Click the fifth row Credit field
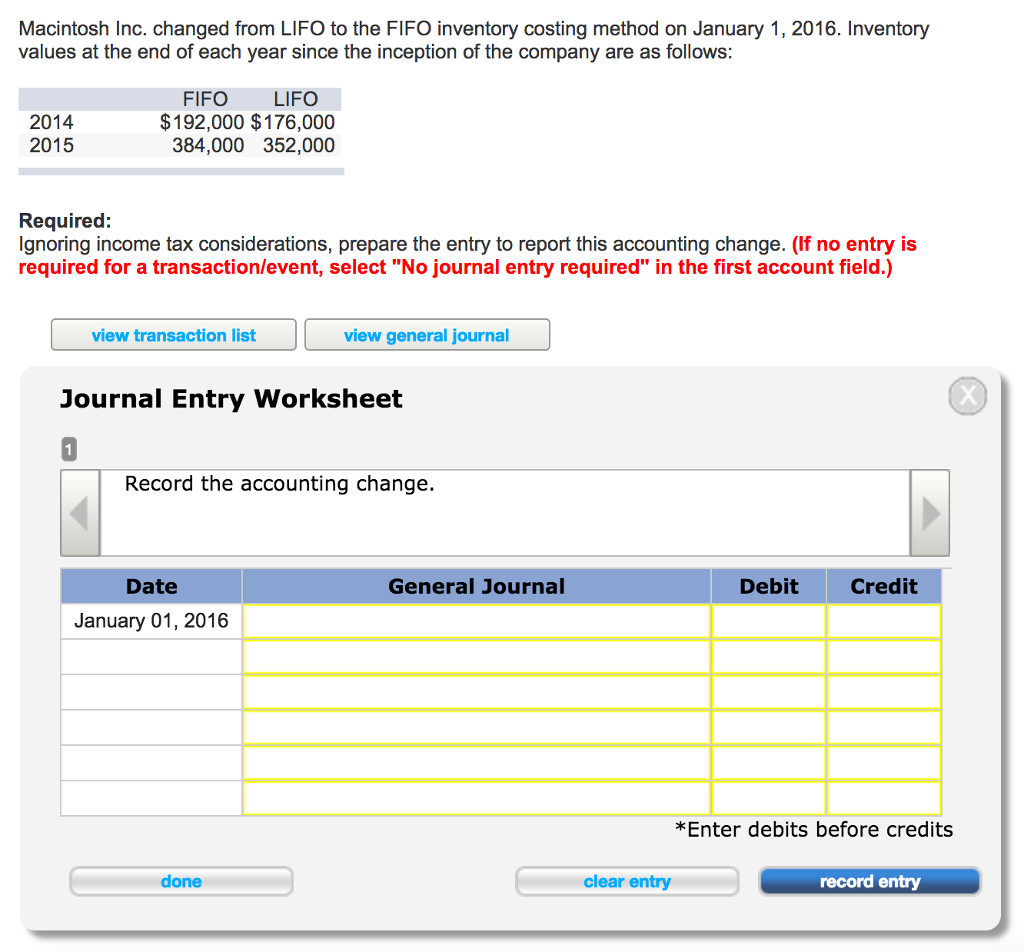Viewport: 1024px width, 952px height. pos(884,762)
